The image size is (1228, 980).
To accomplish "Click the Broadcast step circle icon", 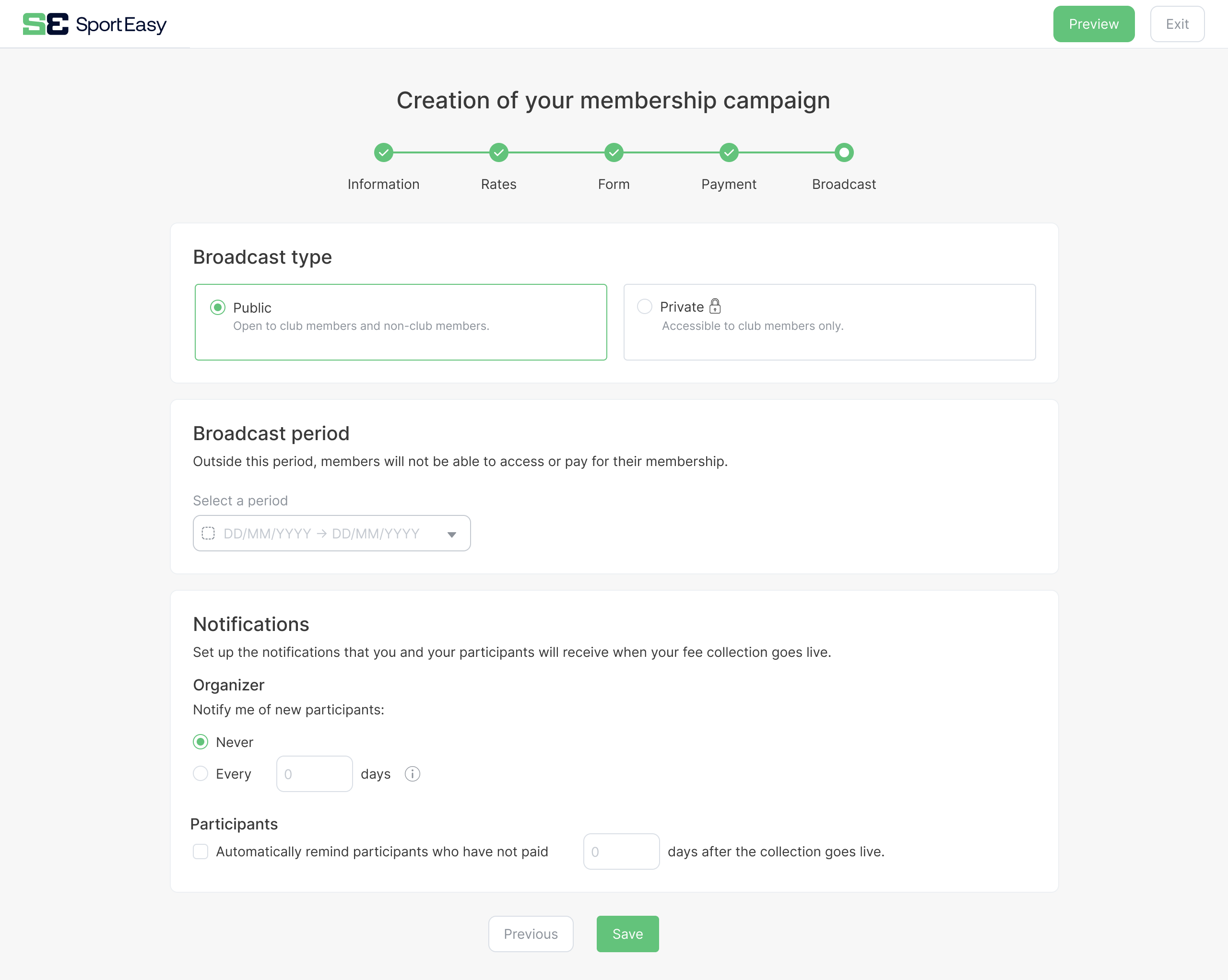I will point(844,152).
